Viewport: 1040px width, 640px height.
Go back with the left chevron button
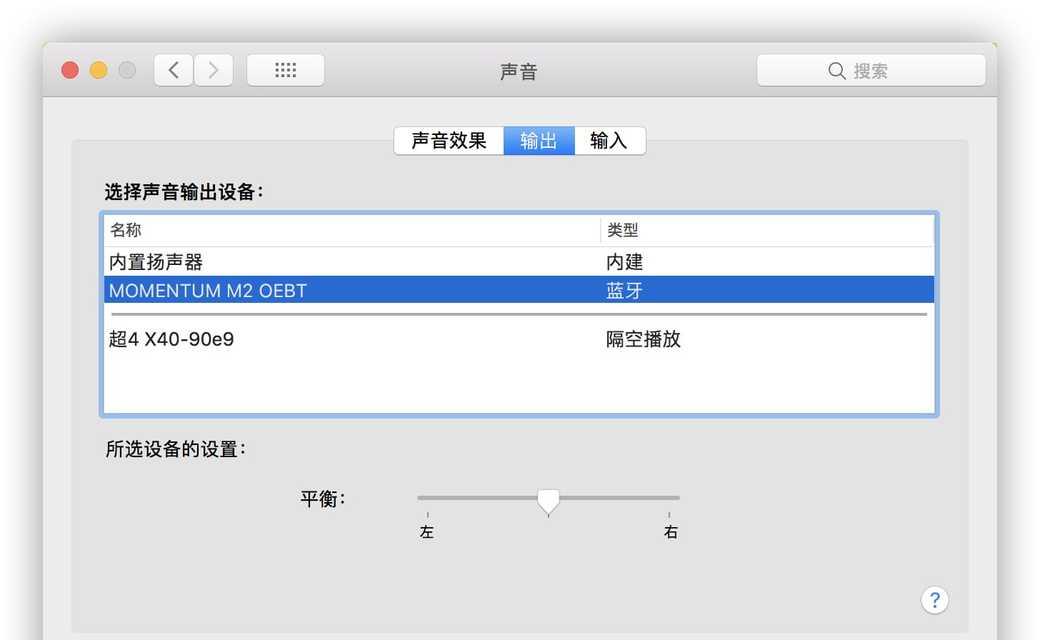point(174,70)
